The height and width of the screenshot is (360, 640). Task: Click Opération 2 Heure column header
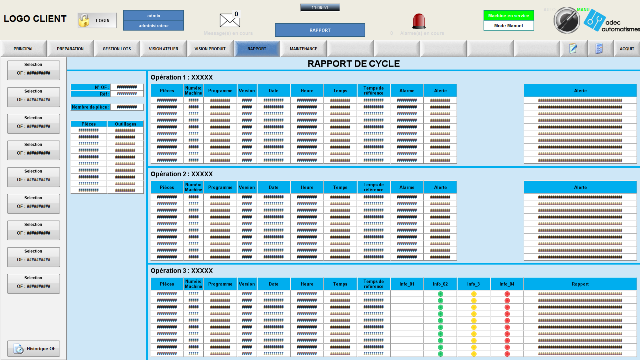307,187
